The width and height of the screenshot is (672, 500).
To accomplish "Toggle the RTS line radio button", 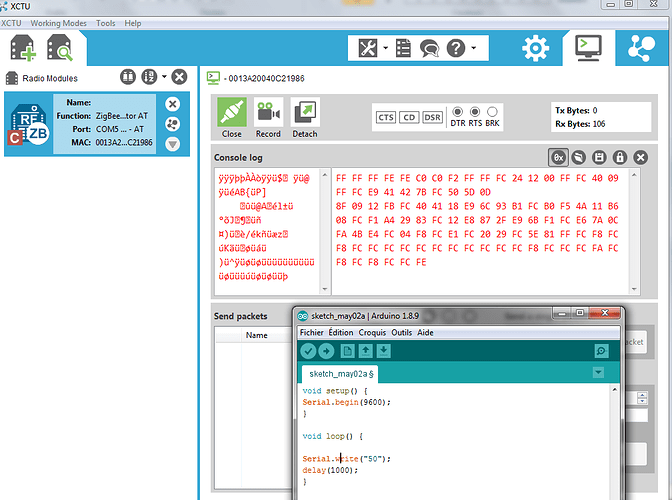I will click(475, 112).
